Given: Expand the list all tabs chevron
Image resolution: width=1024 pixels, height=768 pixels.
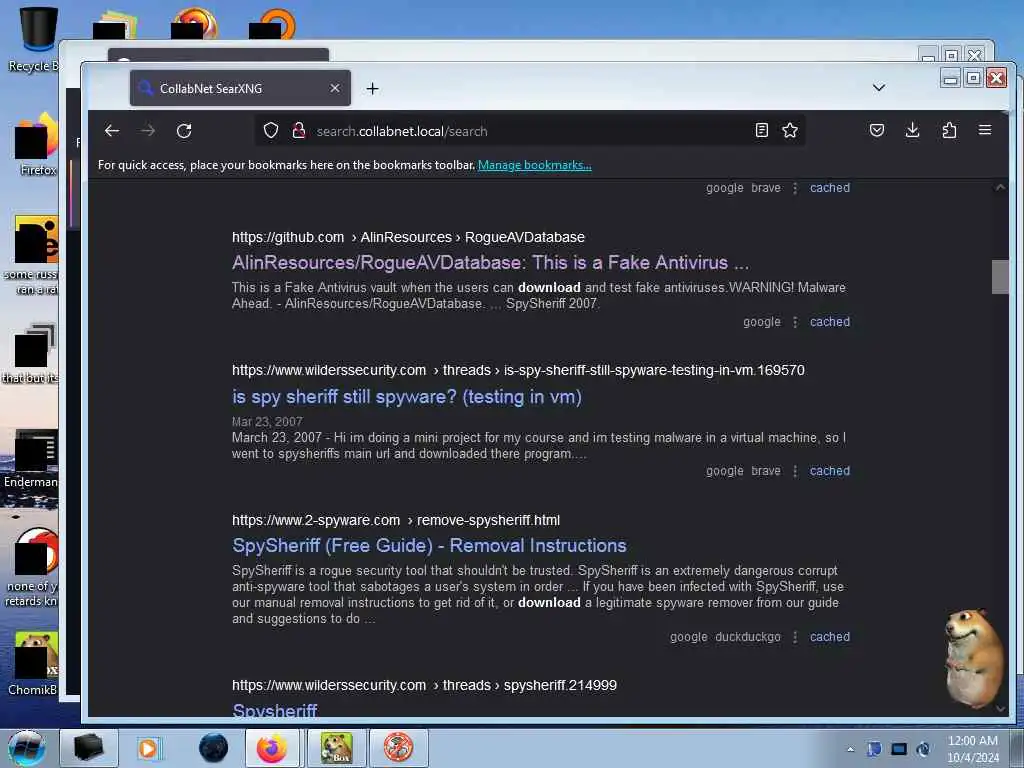Looking at the screenshot, I should click(879, 88).
